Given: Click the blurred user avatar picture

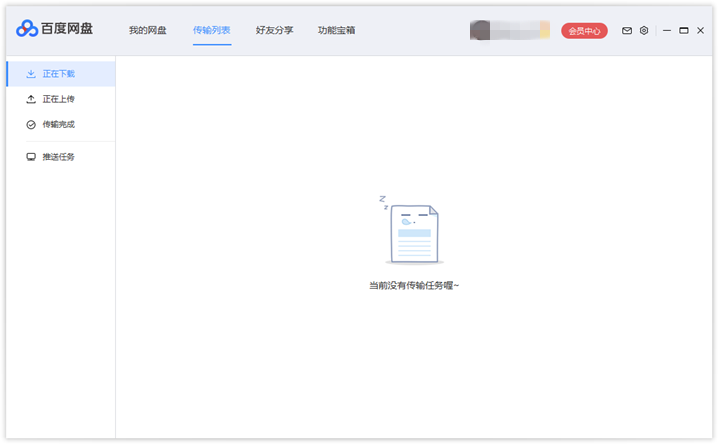Looking at the screenshot, I should click(480, 30).
